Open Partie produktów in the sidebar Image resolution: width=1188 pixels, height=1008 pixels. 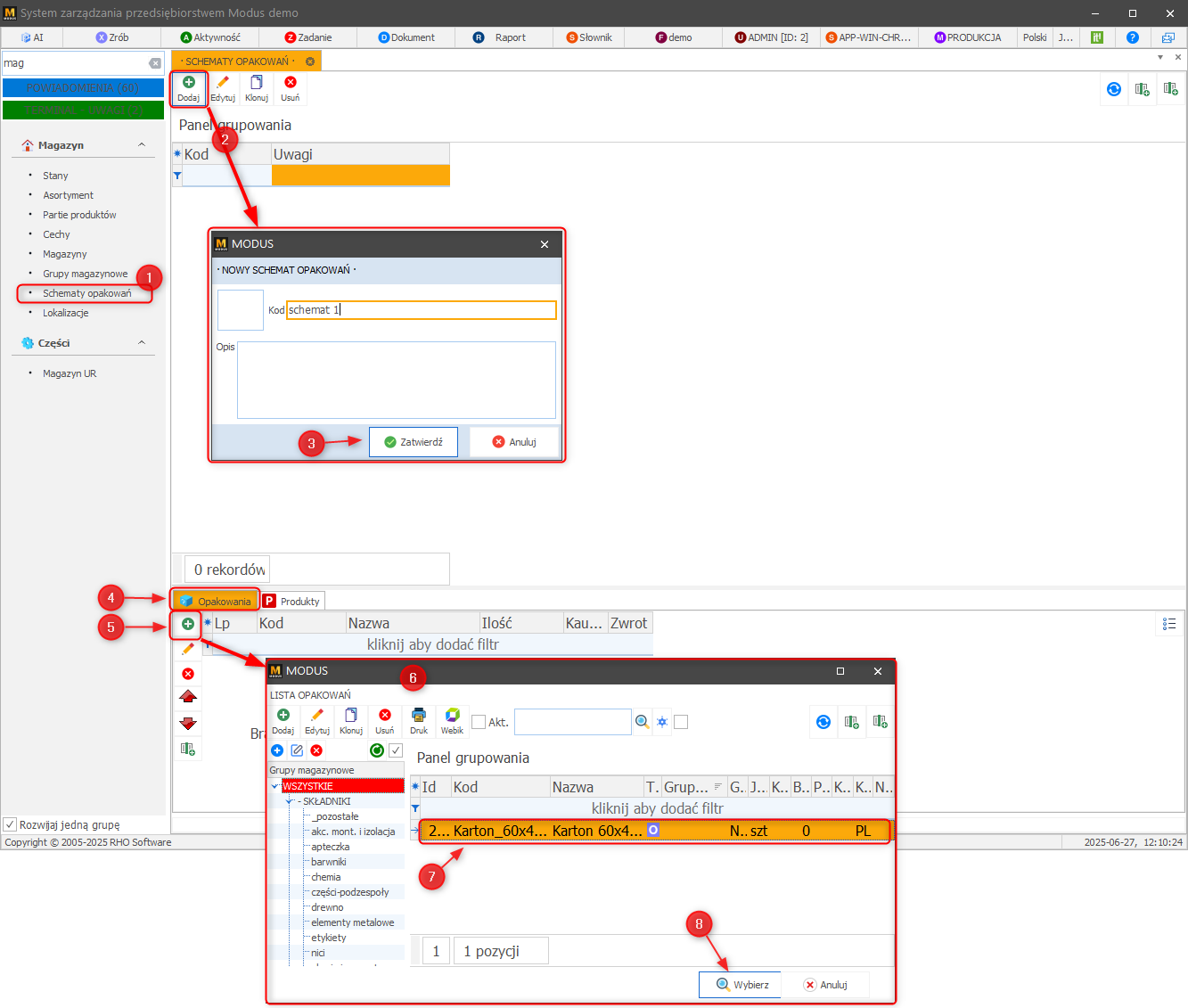79,215
